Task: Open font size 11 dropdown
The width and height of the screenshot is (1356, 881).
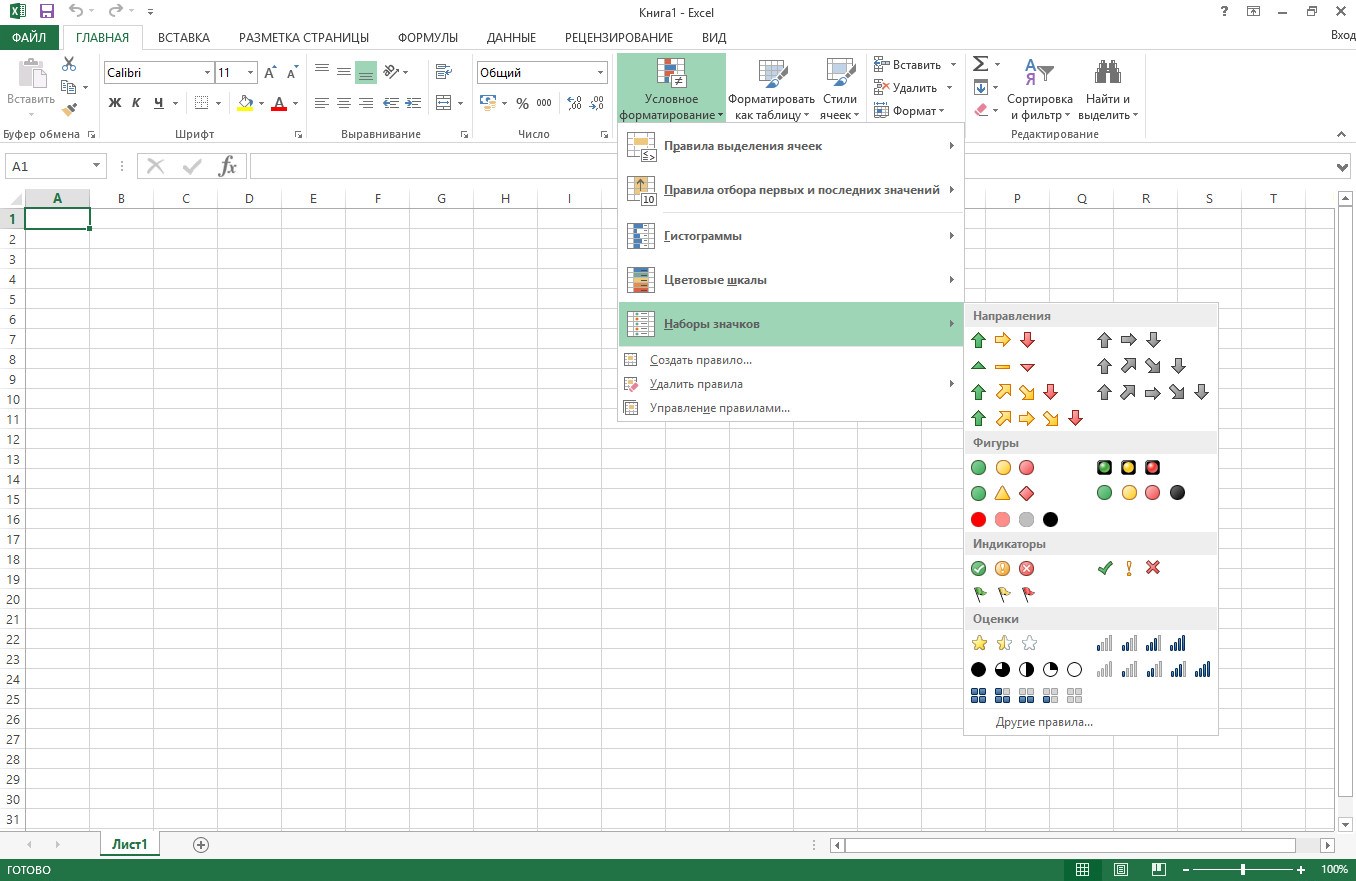Action: (251, 73)
